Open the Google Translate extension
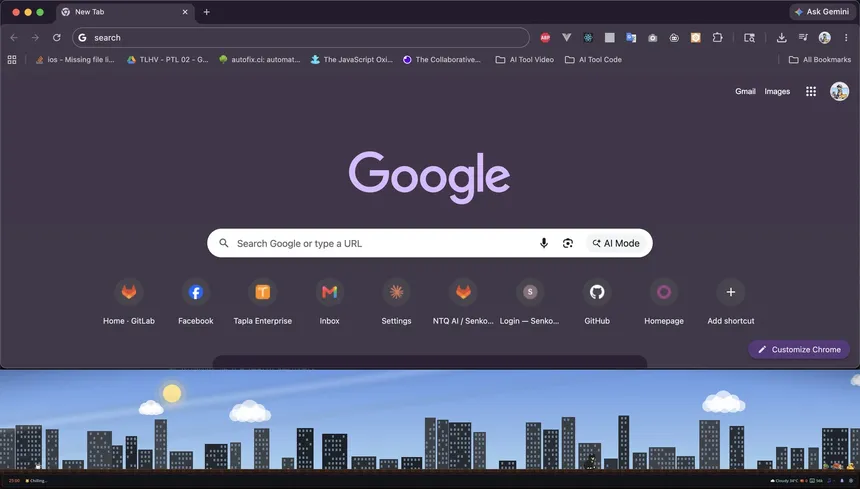 631,37
